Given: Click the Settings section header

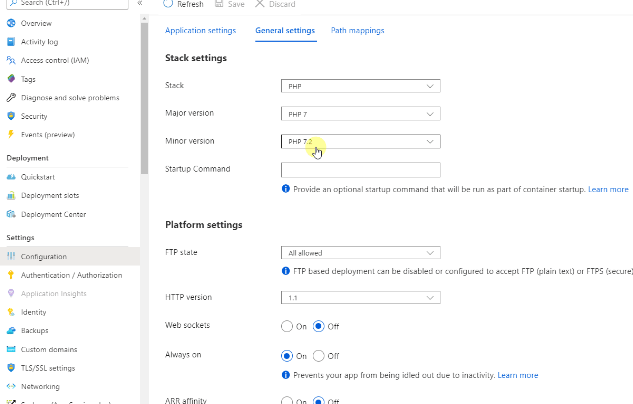Looking at the screenshot, I should (20, 237).
